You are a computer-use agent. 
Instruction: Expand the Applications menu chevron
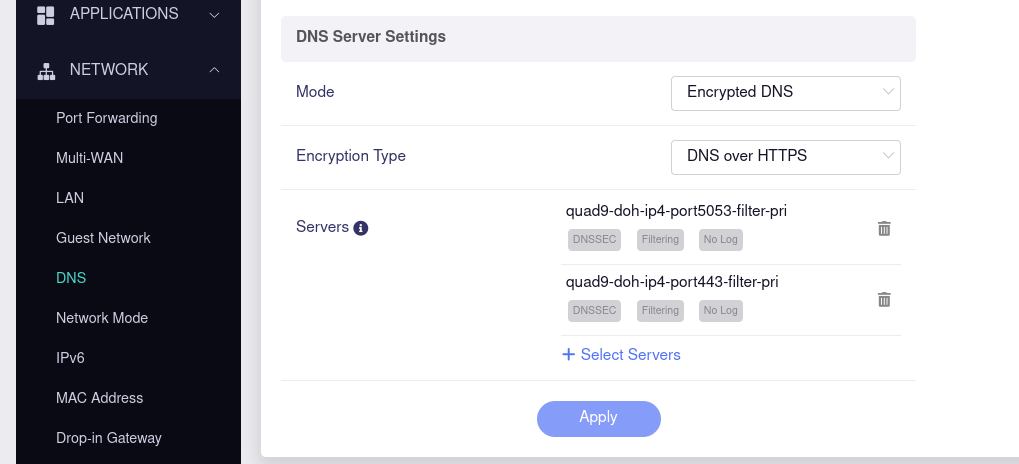[214, 15]
